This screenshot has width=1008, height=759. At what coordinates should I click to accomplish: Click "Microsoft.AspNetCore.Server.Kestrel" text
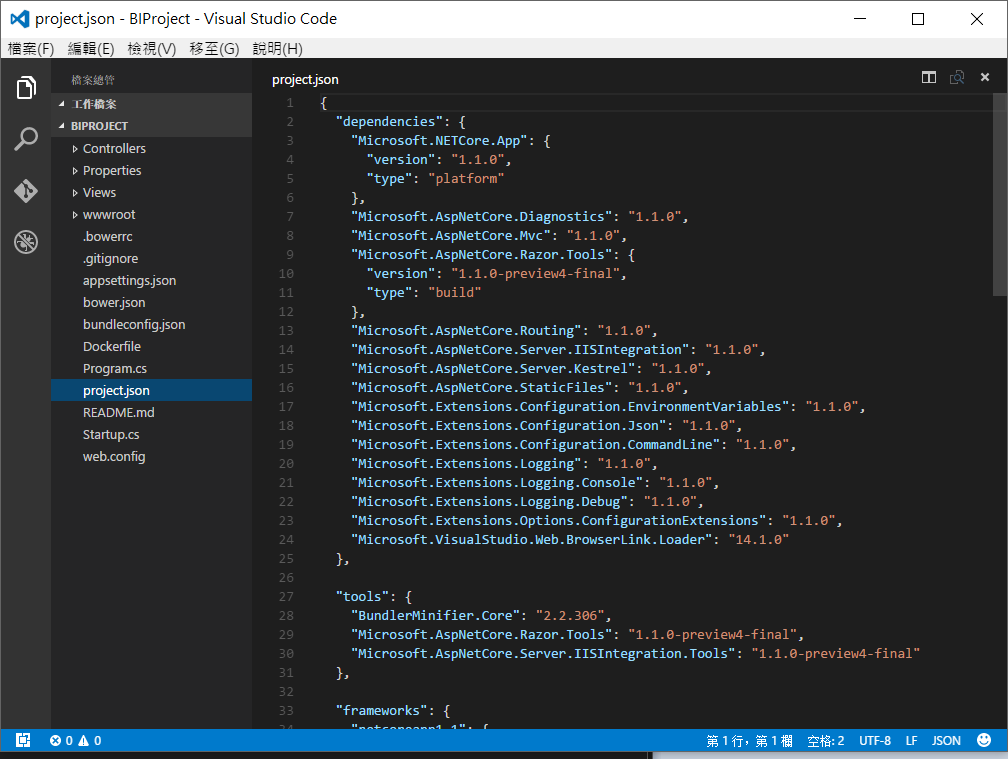[x=493, y=368]
